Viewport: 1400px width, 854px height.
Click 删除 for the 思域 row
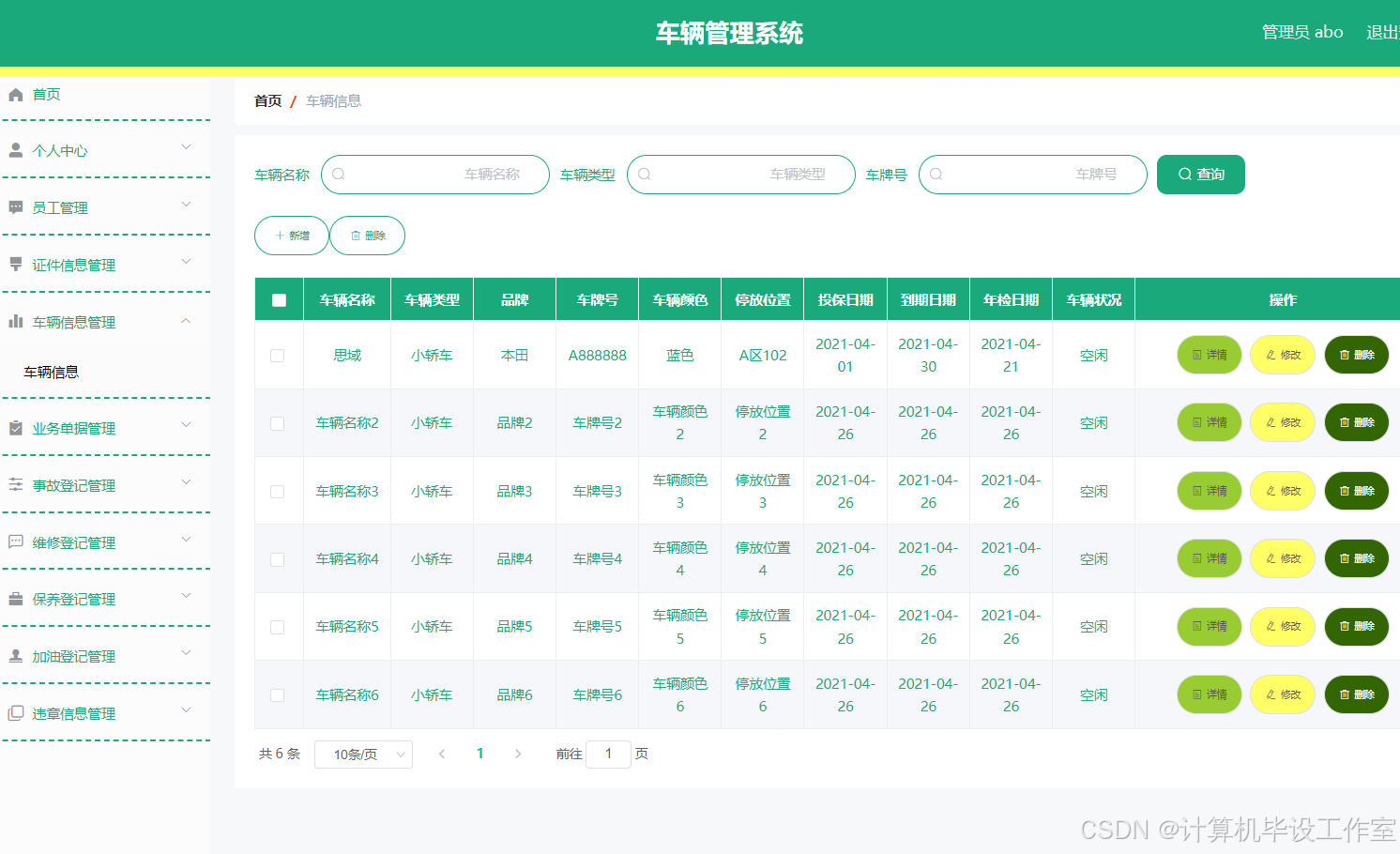click(1357, 355)
